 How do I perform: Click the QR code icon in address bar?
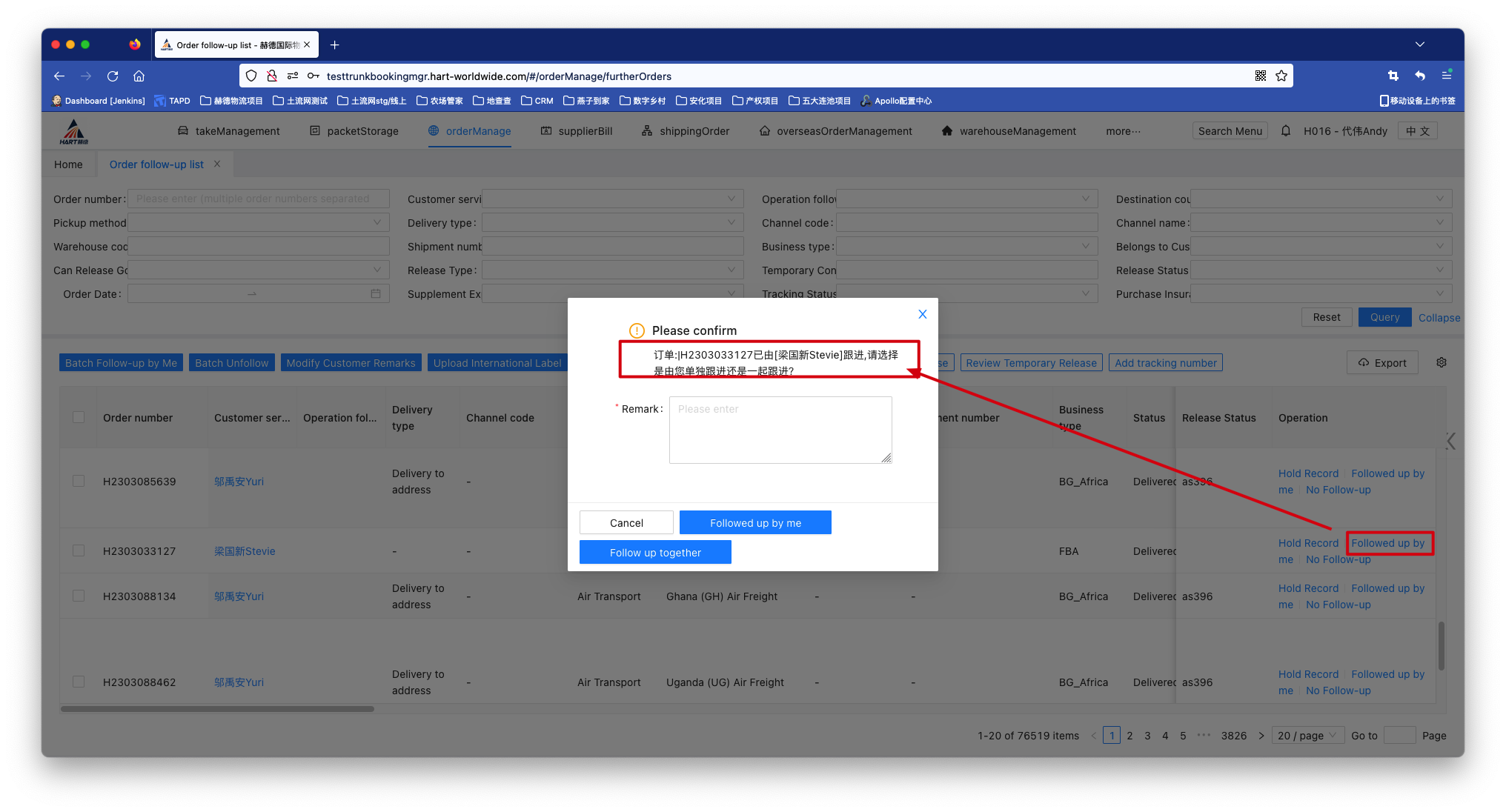(x=1260, y=76)
